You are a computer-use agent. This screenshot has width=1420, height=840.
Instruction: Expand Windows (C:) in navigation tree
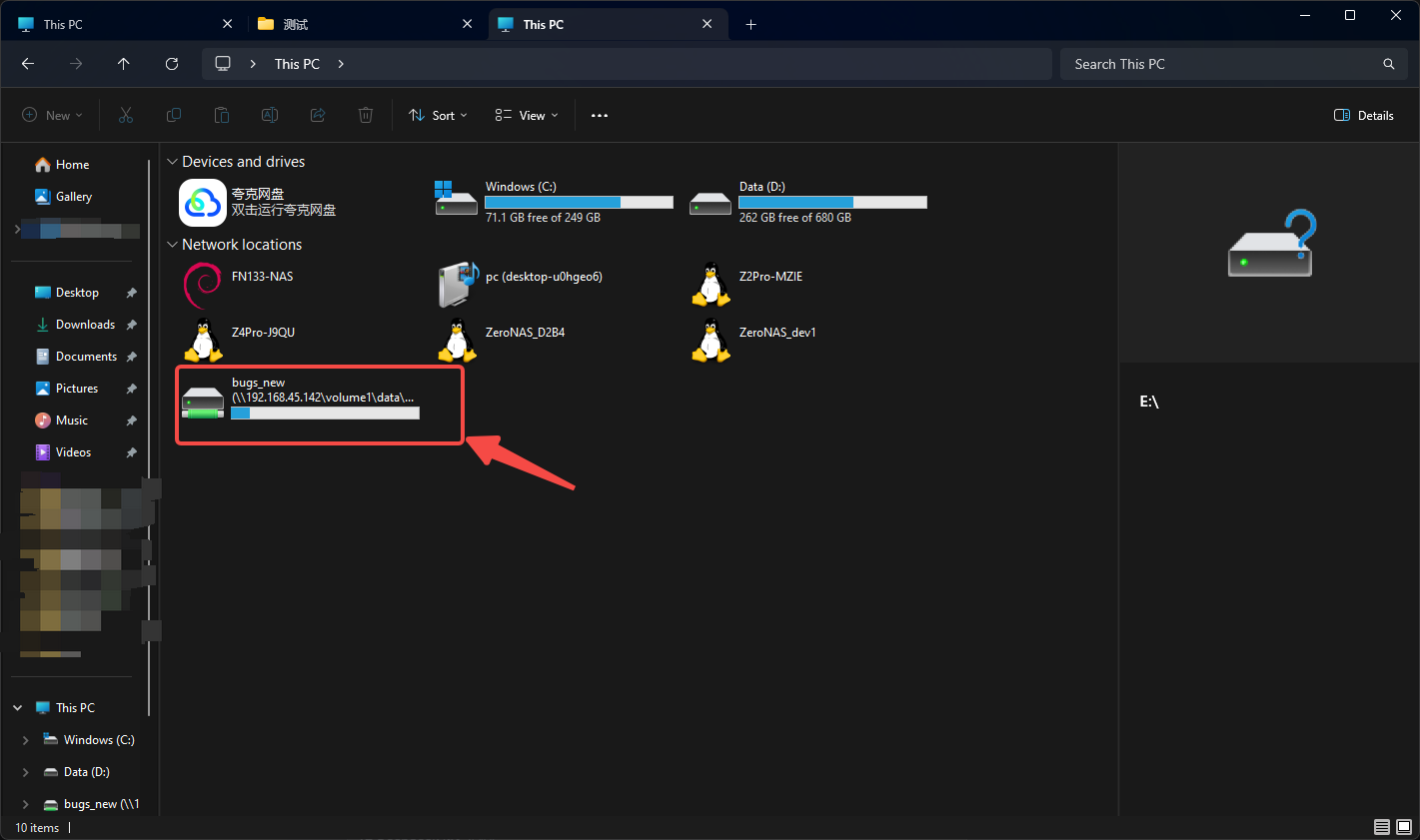[26, 740]
